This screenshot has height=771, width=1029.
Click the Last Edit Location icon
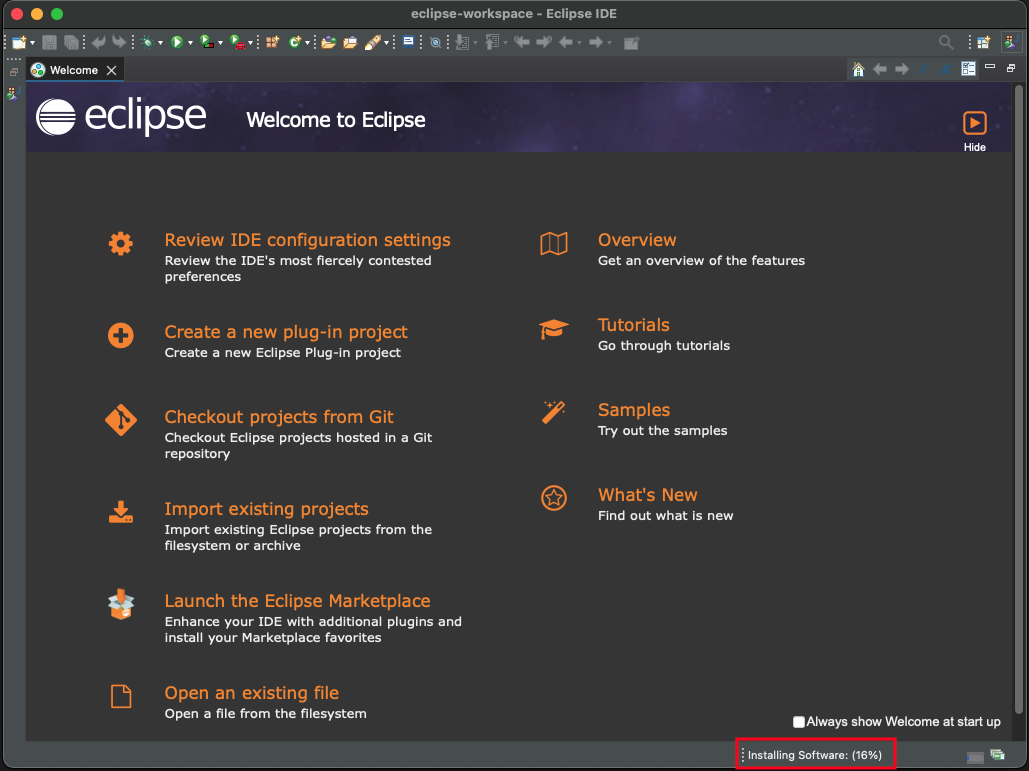[x=522, y=43]
